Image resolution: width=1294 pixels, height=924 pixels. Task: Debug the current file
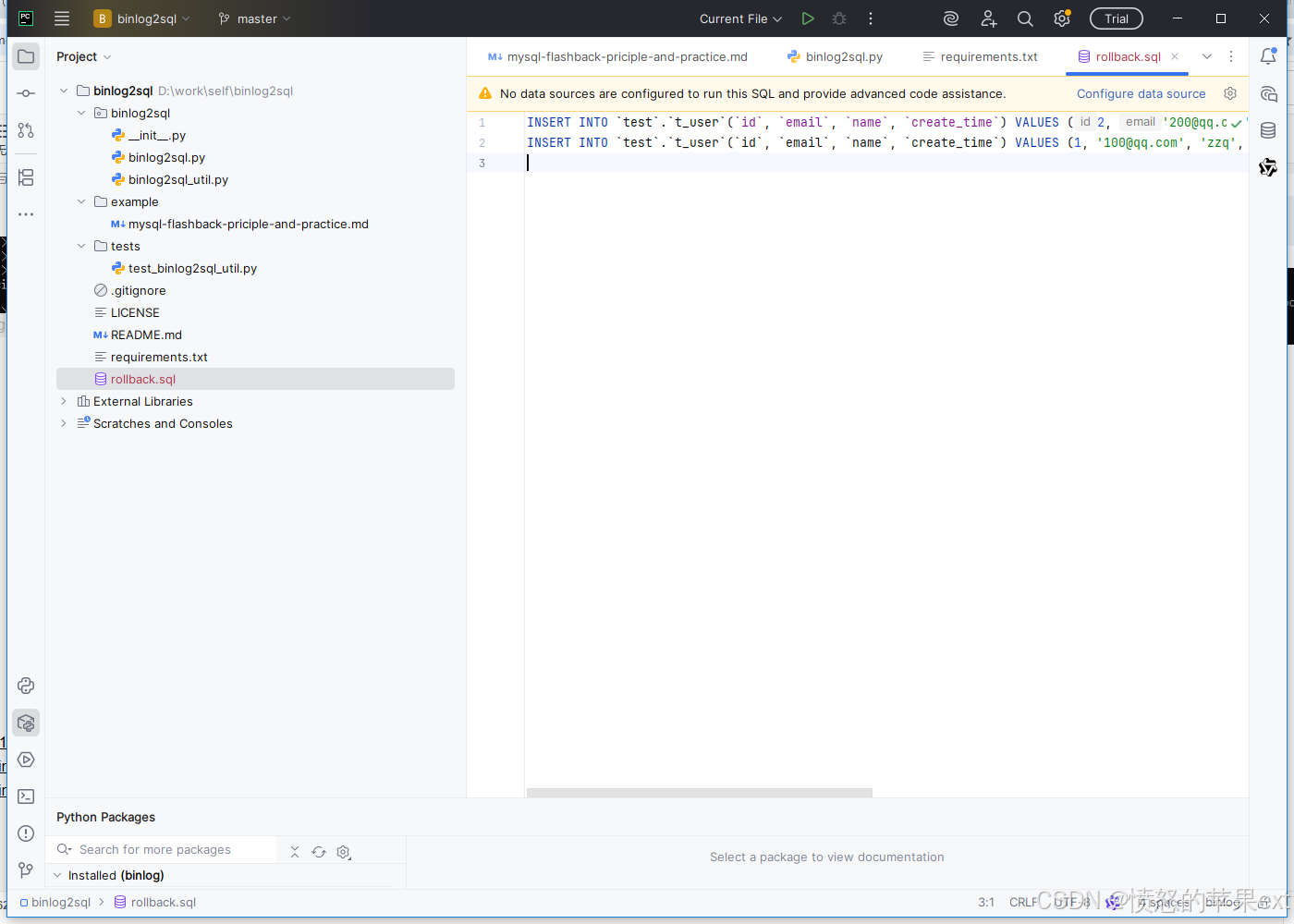click(839, 18)
